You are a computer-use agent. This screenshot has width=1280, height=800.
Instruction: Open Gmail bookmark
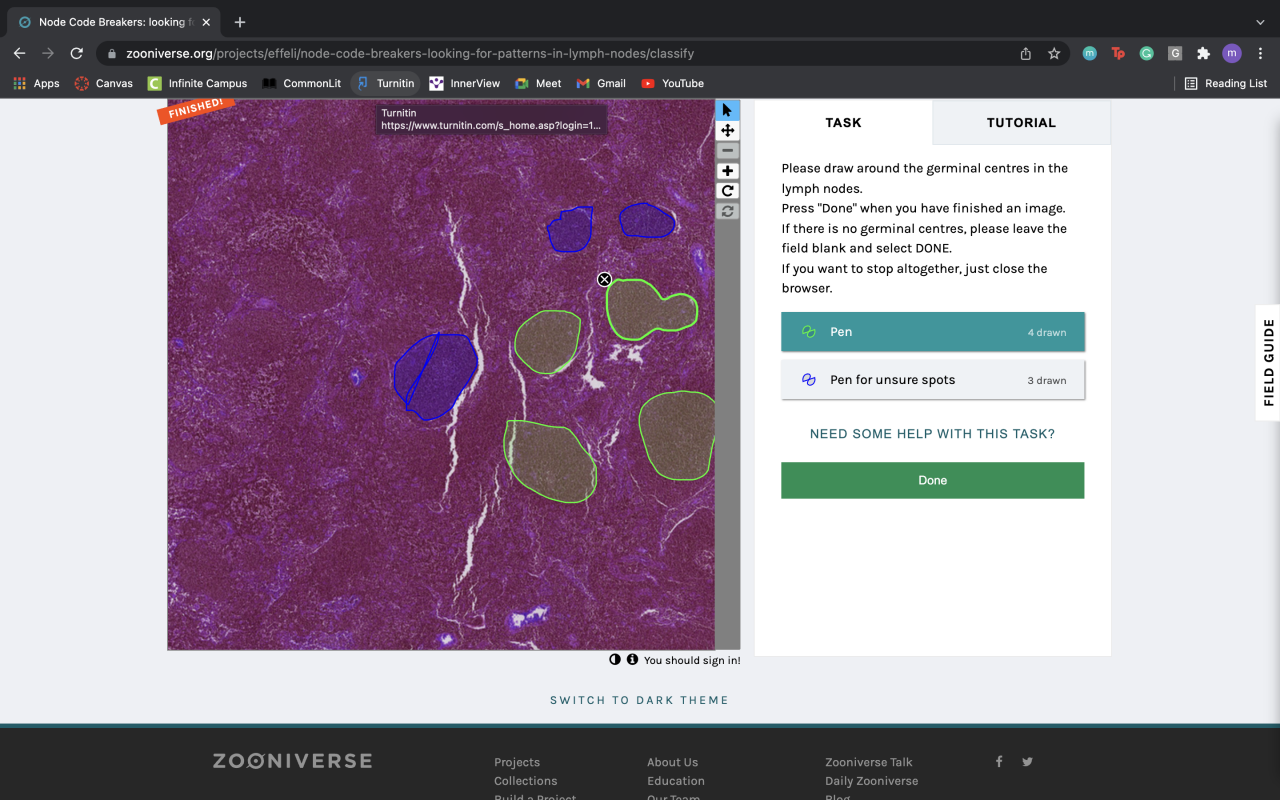coord(601,83)
